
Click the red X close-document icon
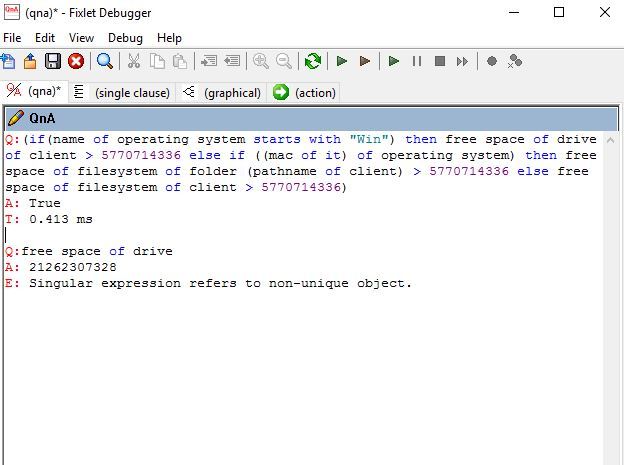click(x=76, y=61)
